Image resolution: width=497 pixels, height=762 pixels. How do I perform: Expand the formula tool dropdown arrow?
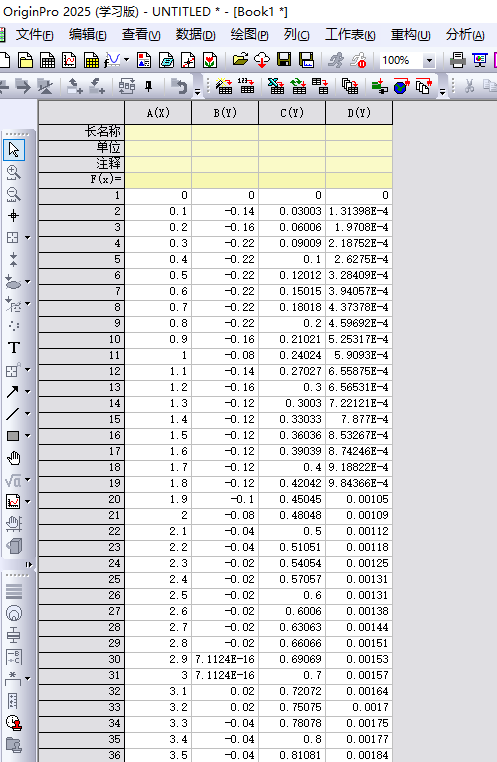point(27,480)
